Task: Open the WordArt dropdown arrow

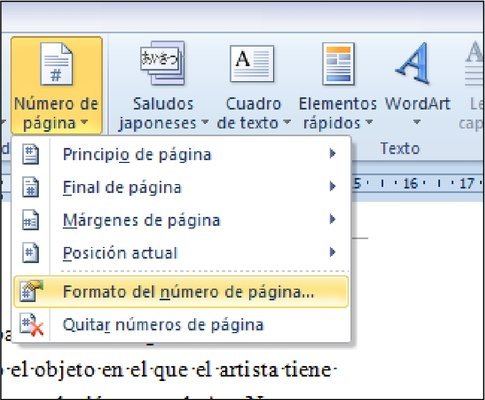Action: pos(417,122)
